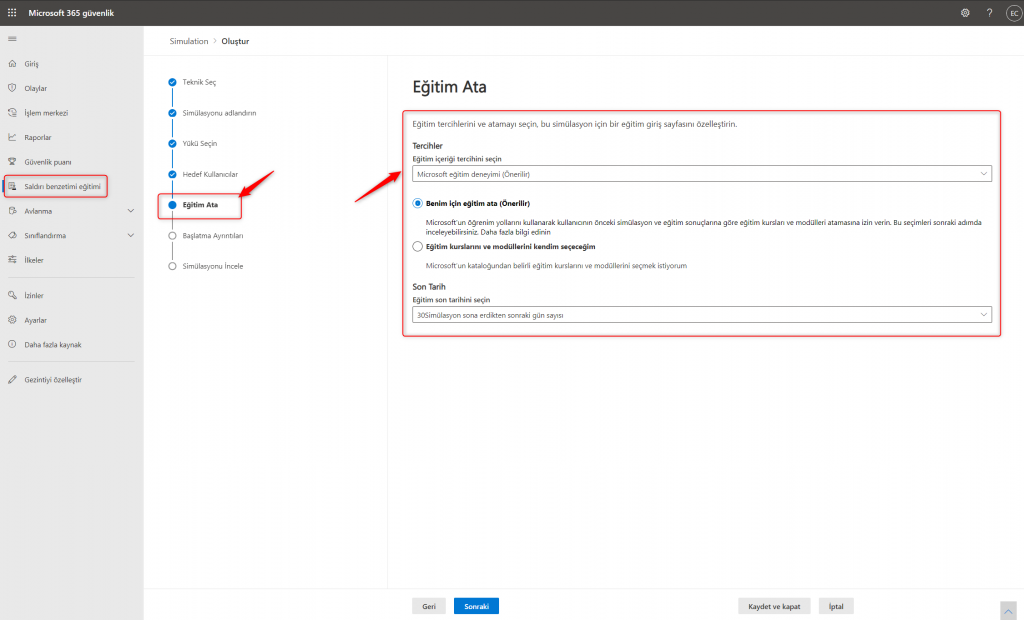1024x620 pixels.
Task: Expand the Sınıflandırma sidebar section
Action: 131,235
